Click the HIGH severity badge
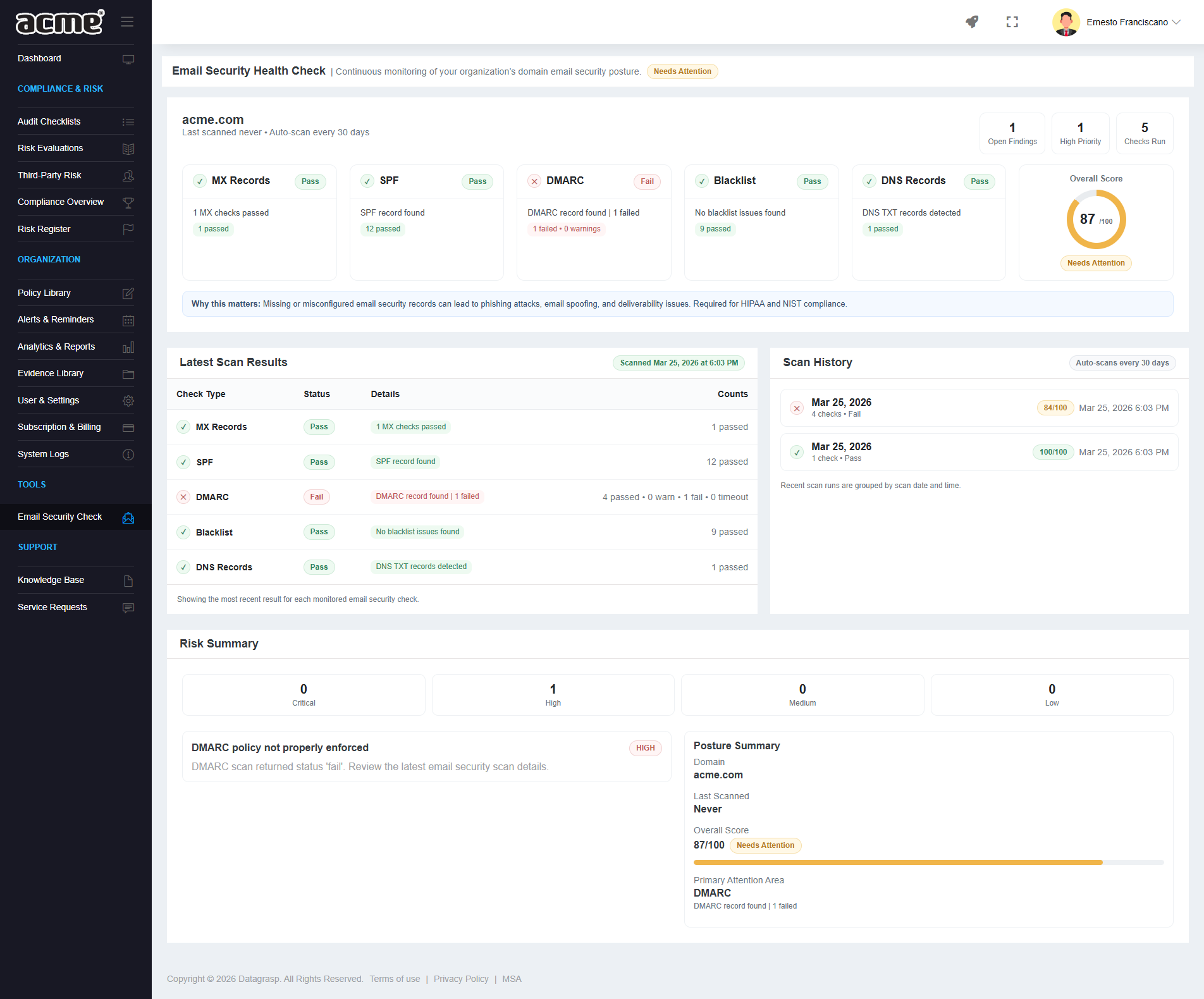This screenshot has width=1204, height=999. point(645,748)
